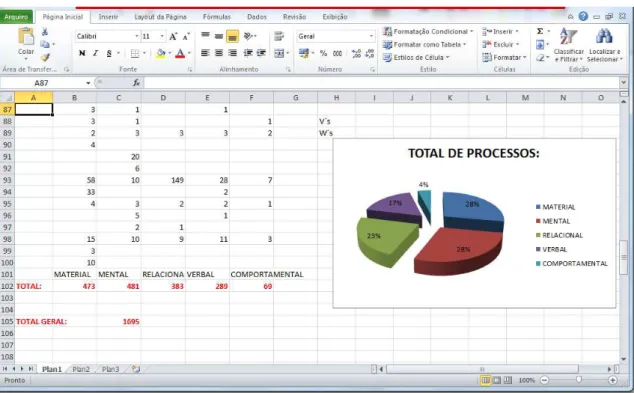Click Classificar e Filtrar button
634x393 pixels.
[568, 44]
